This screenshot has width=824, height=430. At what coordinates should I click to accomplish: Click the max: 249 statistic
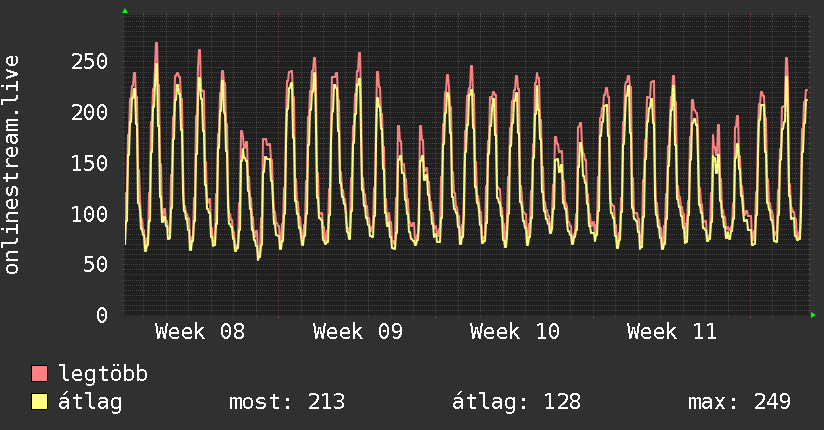(x=739, y=402)
